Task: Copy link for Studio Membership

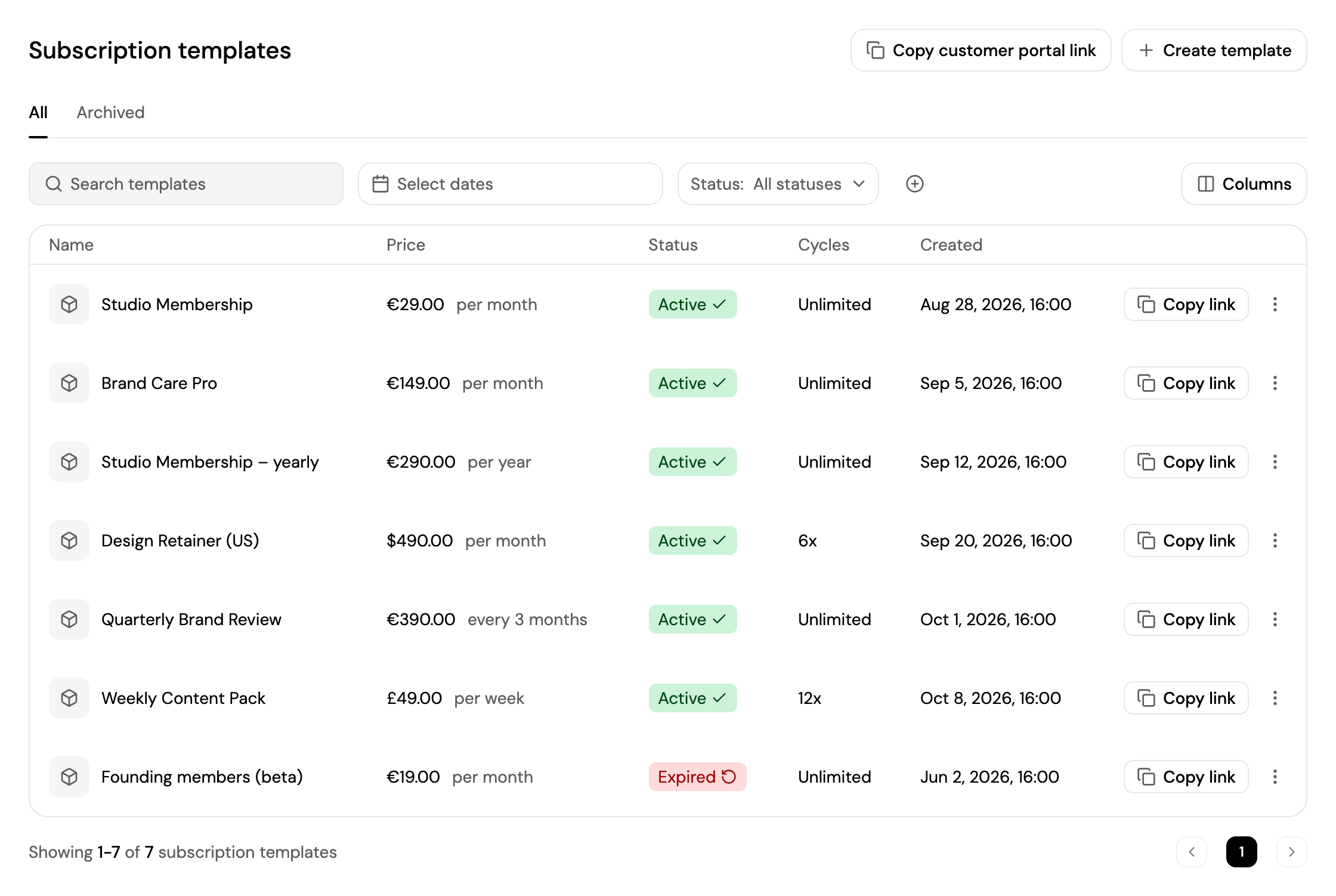Action: [1186, 304]
